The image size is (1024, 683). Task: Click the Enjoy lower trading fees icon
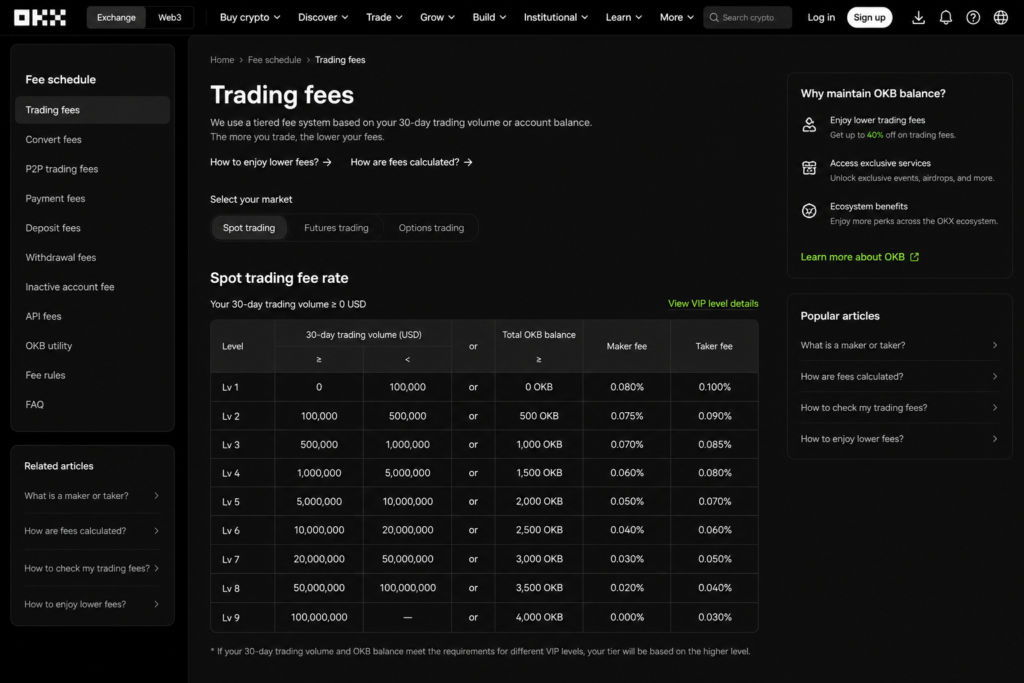809,125
